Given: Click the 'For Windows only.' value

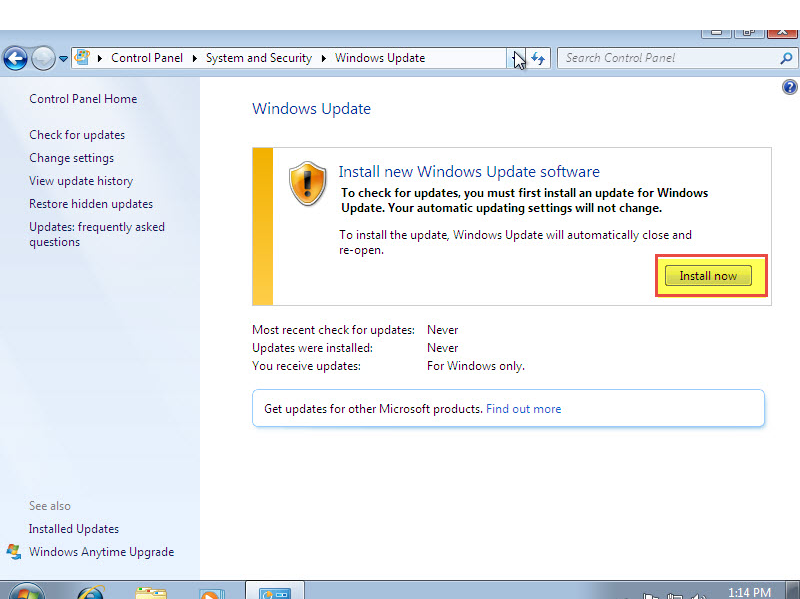Looking at the screenshot, I should click(476, 366).
